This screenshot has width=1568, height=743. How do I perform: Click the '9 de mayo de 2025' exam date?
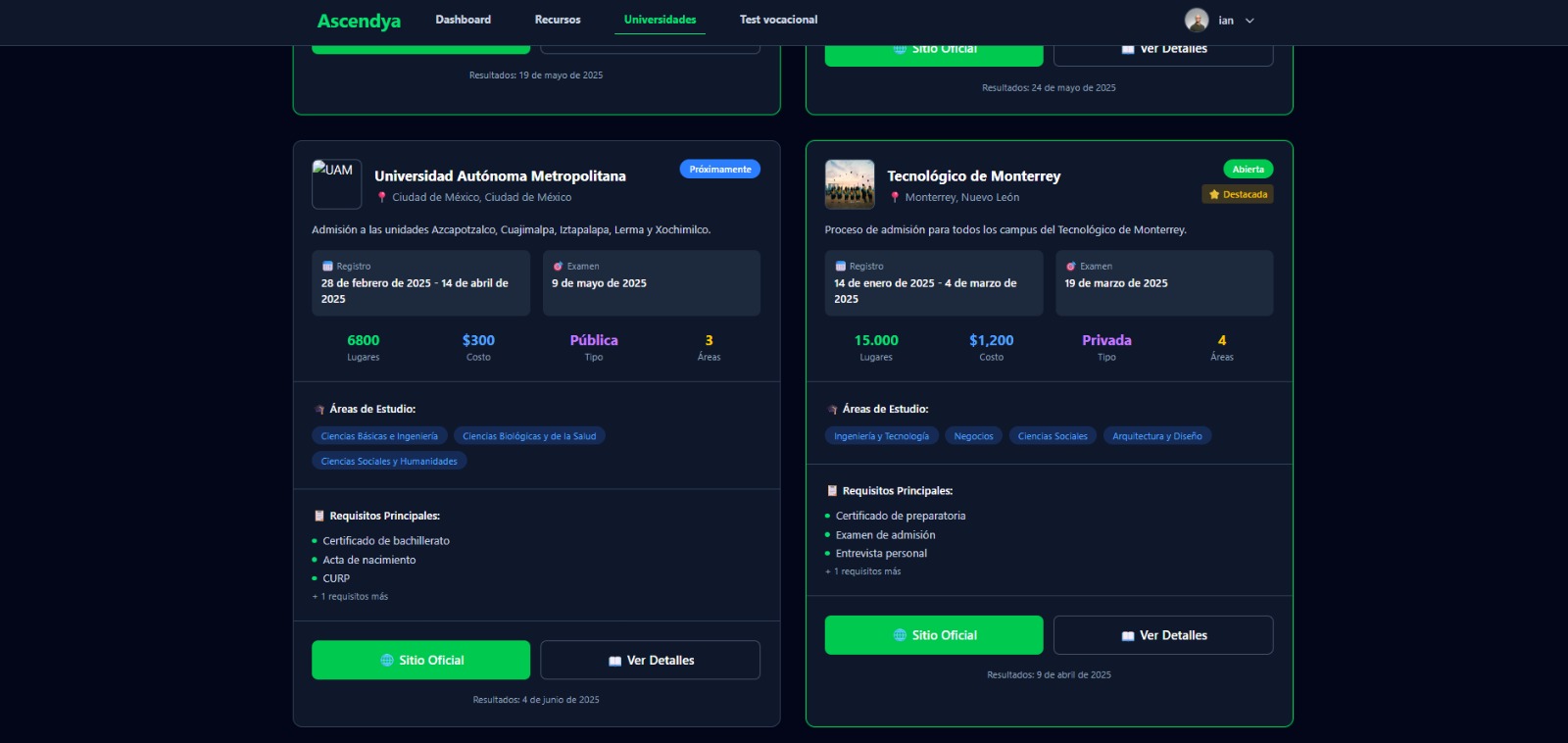tap(599, 283)
